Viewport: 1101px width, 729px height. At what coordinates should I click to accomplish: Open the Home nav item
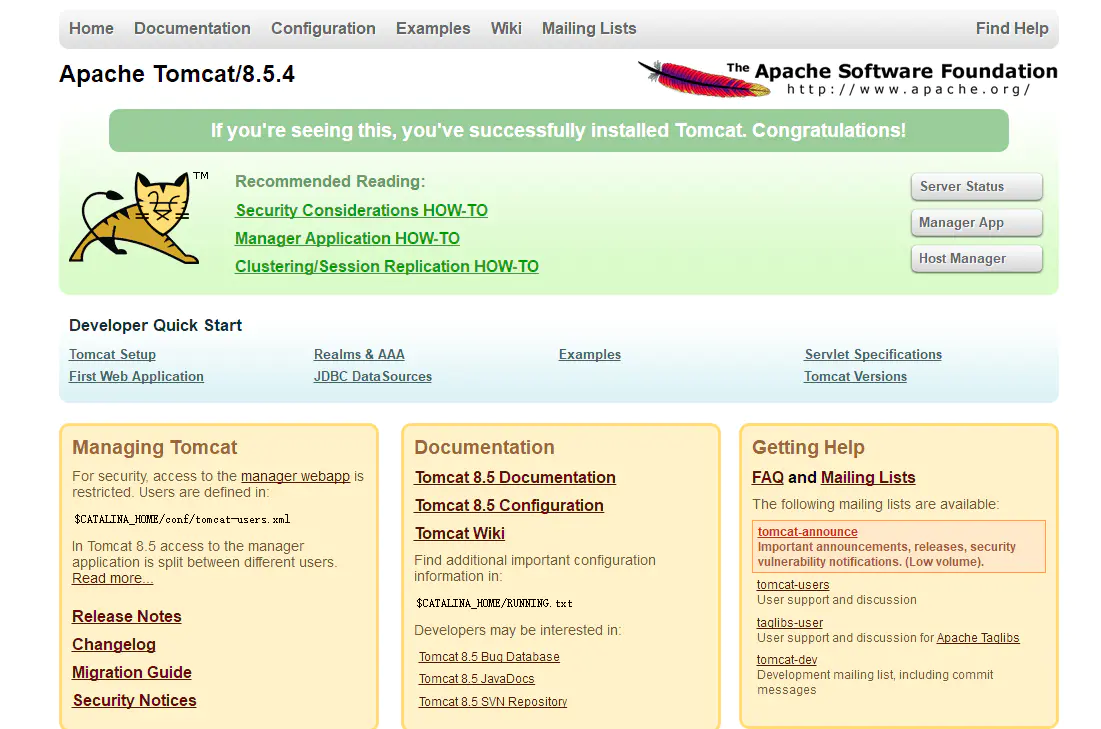pyautogui.click(x=91, y=28)
